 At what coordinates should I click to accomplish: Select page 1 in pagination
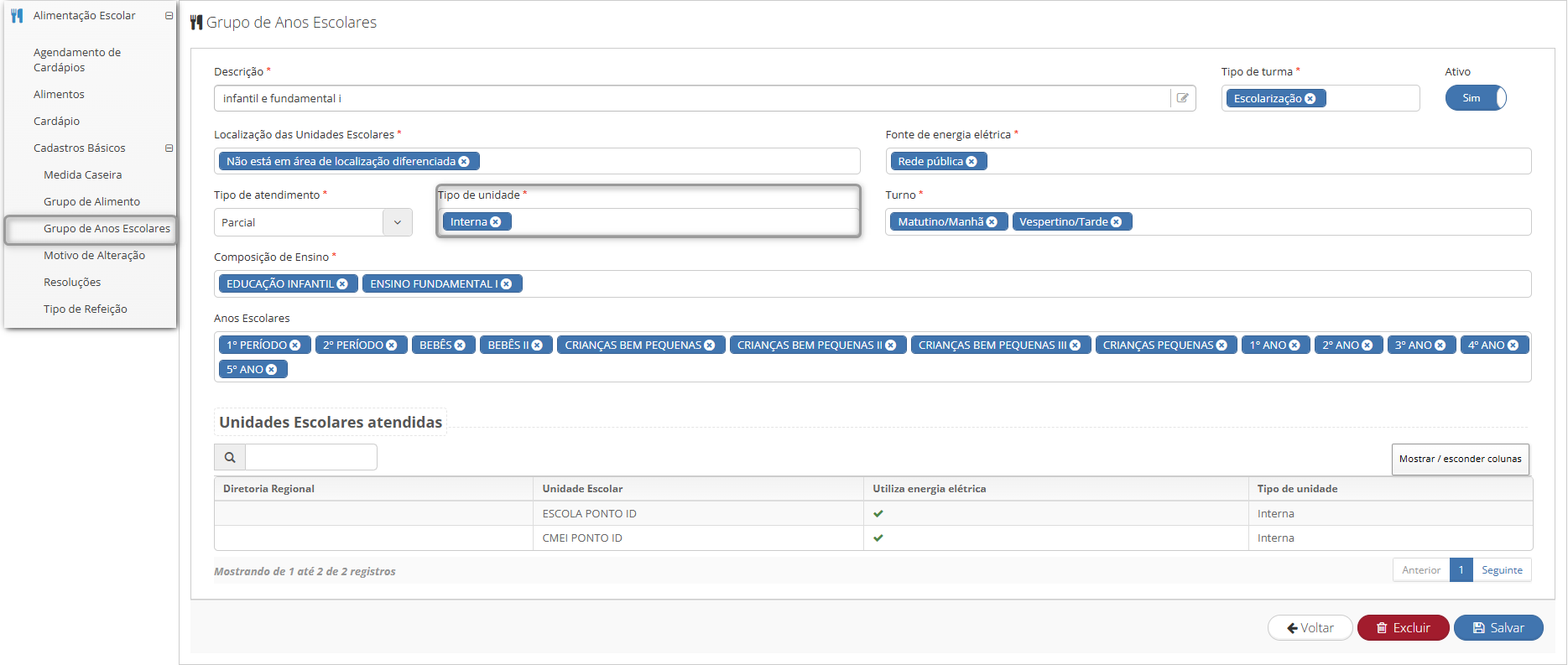click(1461, 570)
